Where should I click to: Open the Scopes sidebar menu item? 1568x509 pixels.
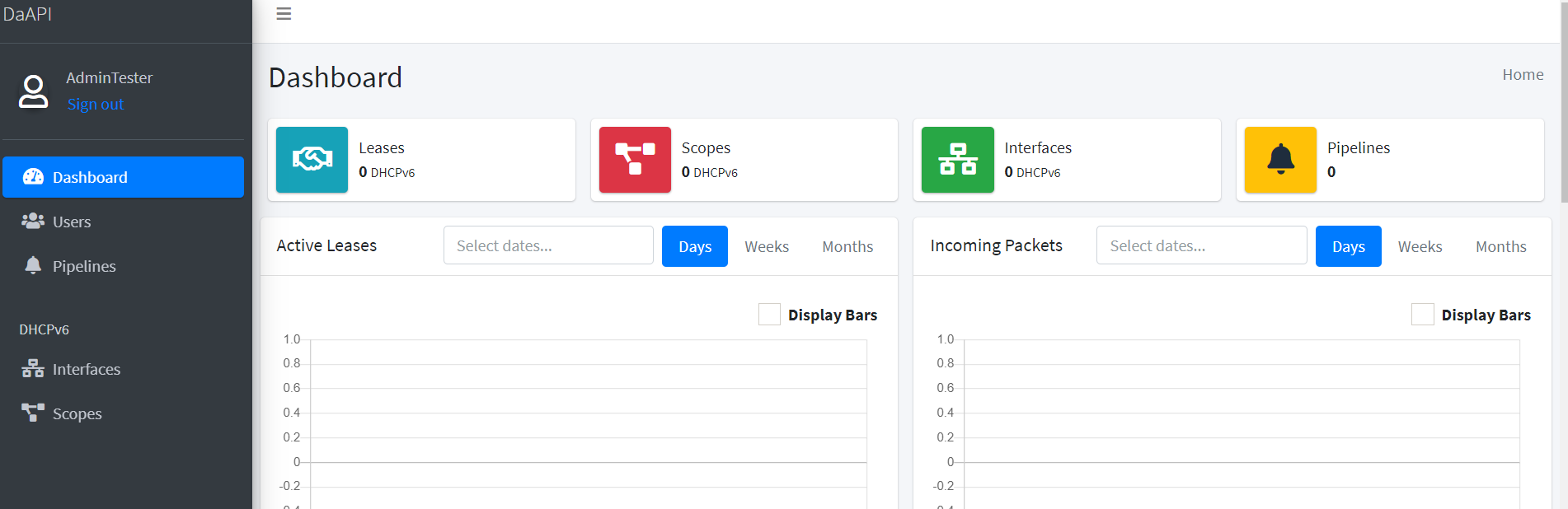123,413
